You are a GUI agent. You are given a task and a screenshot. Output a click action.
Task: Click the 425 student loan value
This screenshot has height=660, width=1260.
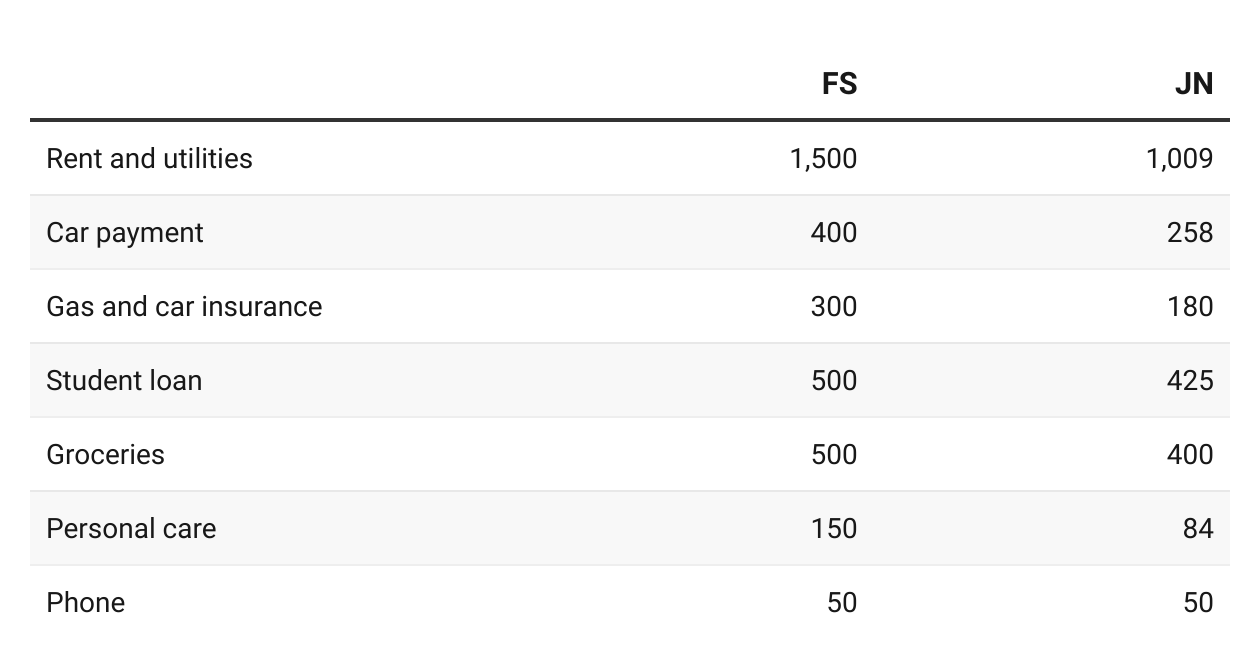1189,380
